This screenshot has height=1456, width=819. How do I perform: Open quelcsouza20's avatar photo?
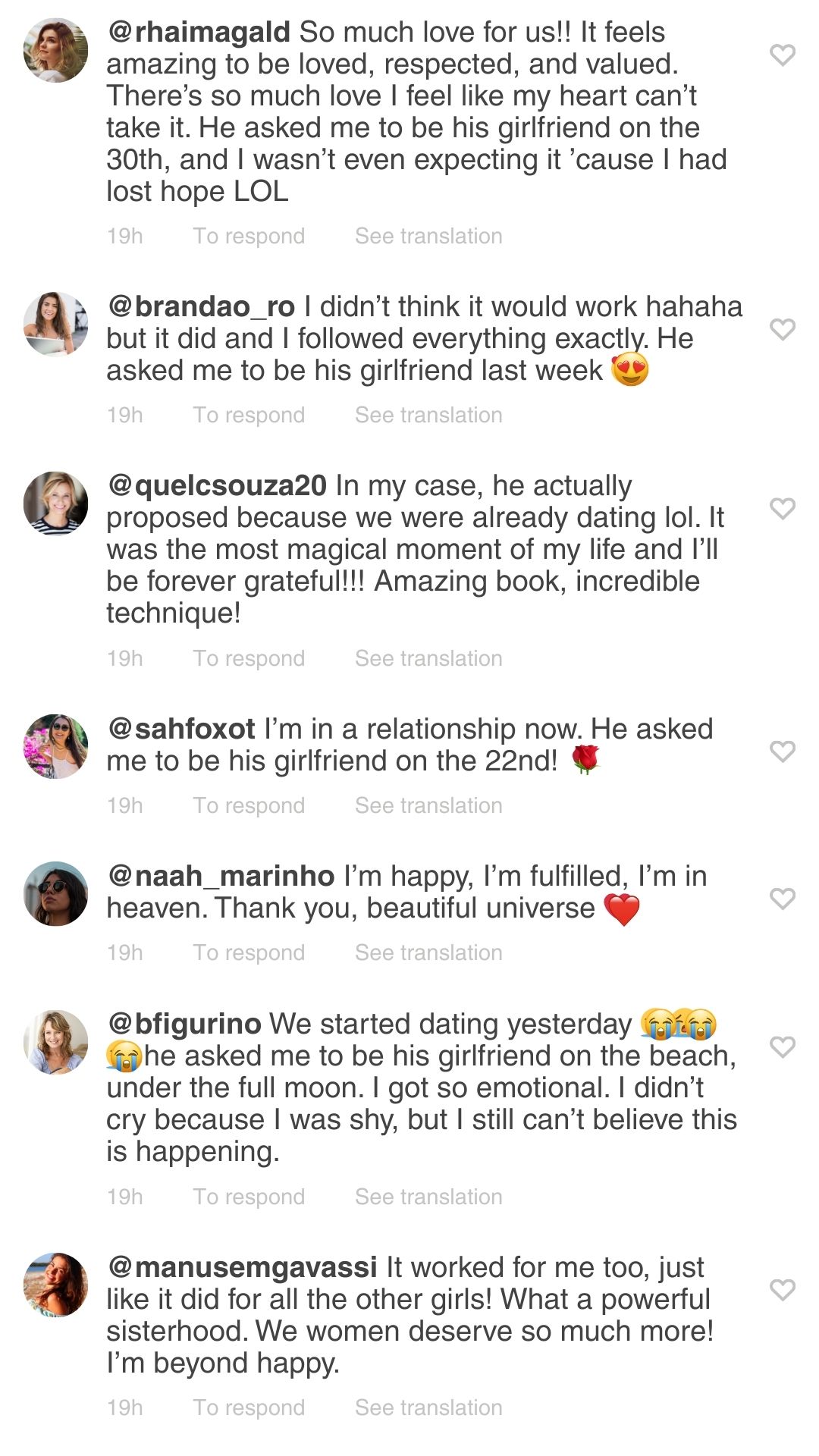[55, 504]
